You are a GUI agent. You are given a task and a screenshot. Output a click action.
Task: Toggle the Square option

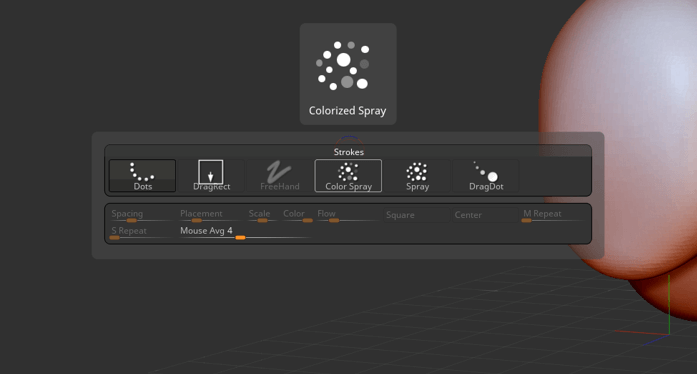coord(417,215)
